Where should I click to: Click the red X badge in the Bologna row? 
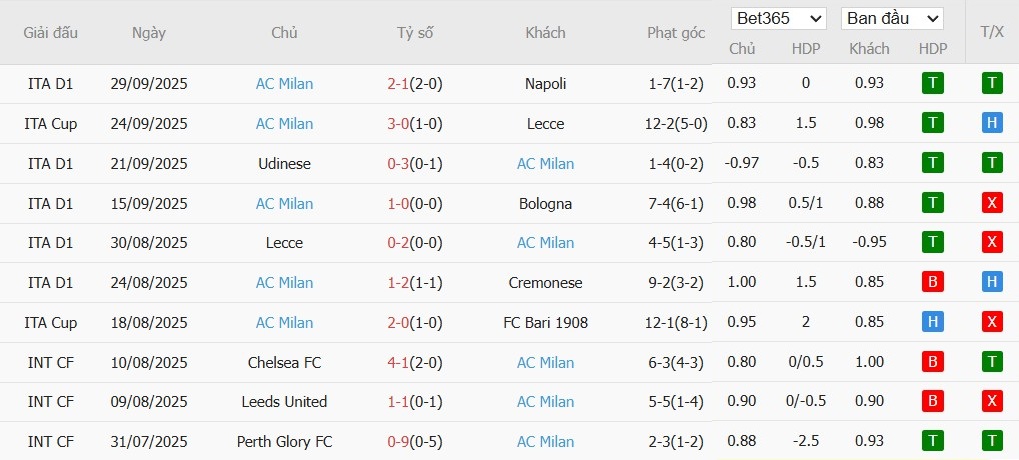point(992,203)
